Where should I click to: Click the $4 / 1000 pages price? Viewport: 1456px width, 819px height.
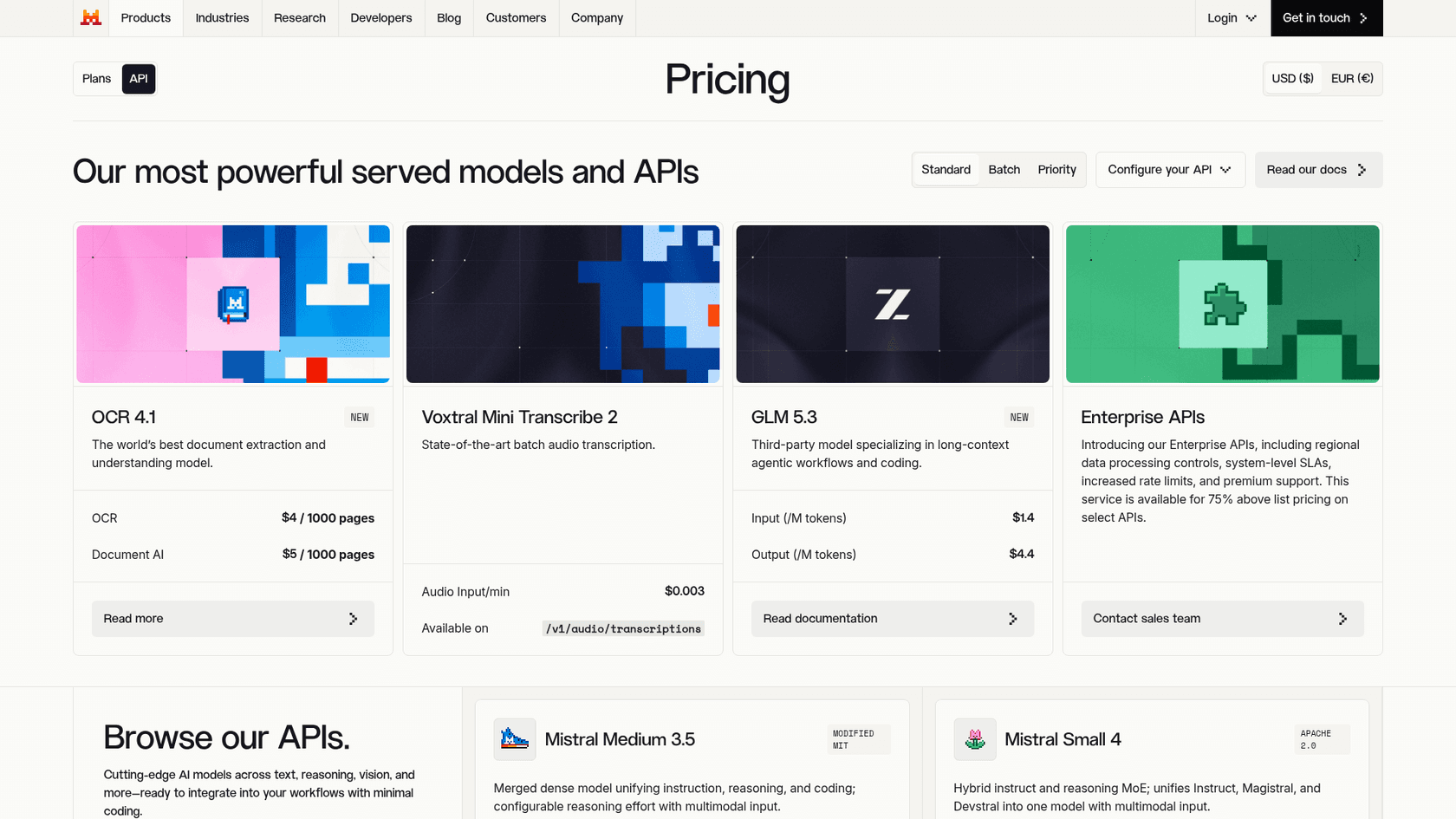point(328,518)
